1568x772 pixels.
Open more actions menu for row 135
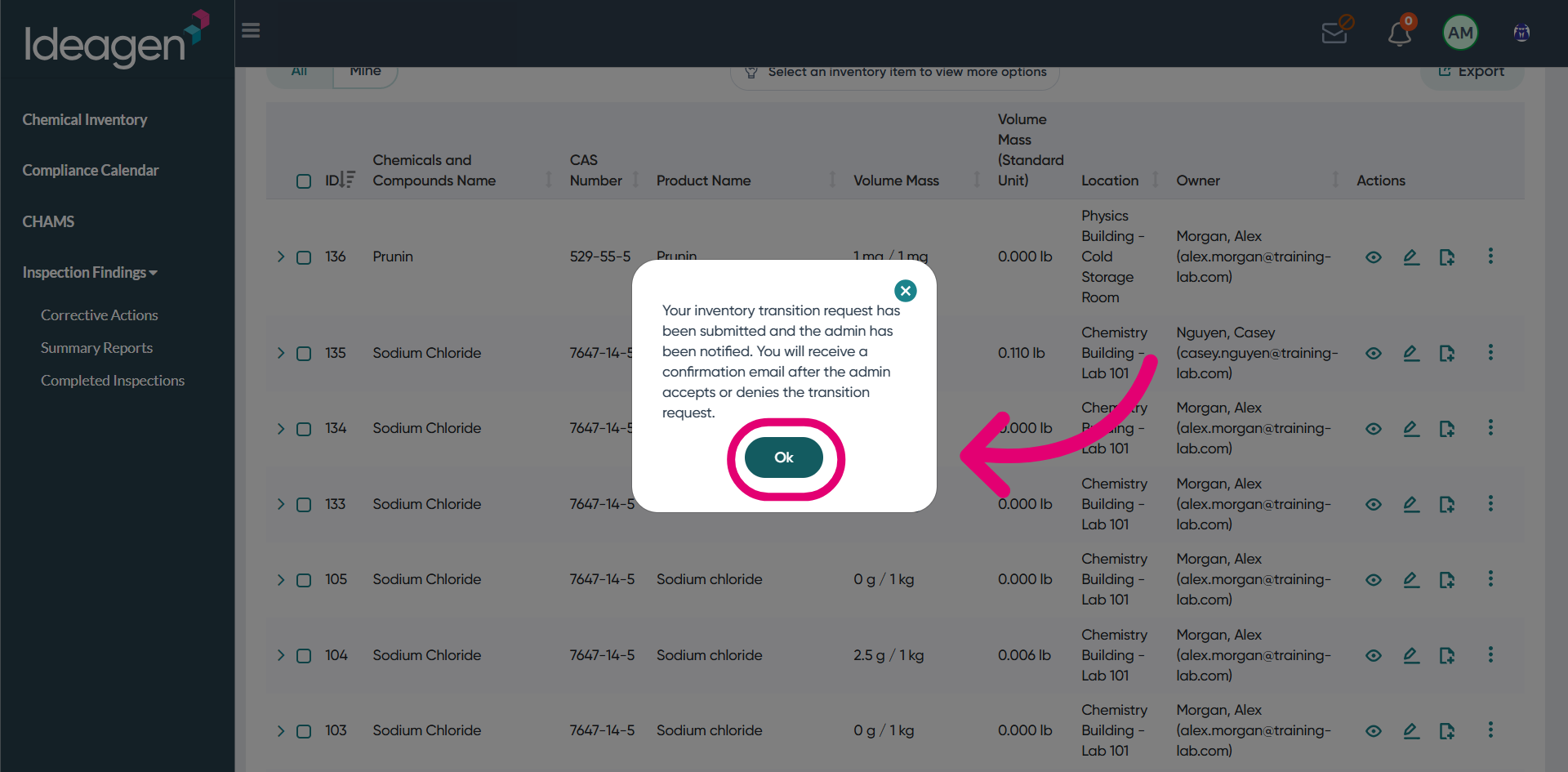click(1490, 352)
